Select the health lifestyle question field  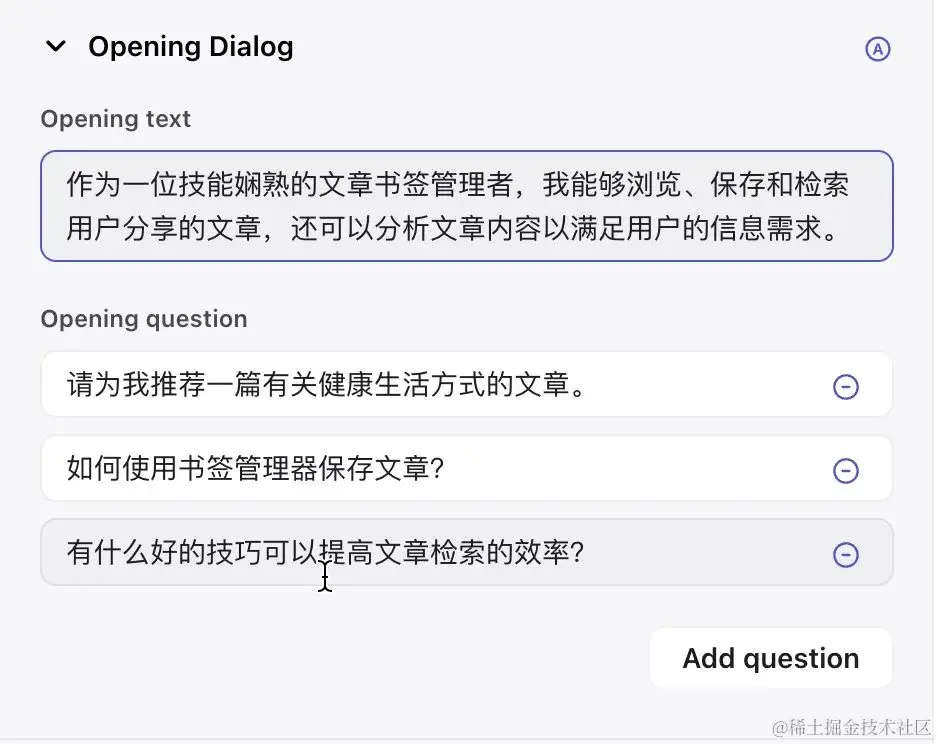coord(400,384)
